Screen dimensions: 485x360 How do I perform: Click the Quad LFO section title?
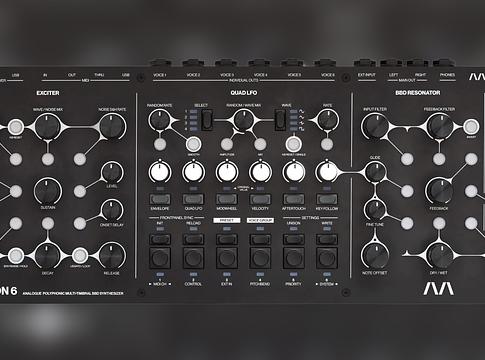244,93
